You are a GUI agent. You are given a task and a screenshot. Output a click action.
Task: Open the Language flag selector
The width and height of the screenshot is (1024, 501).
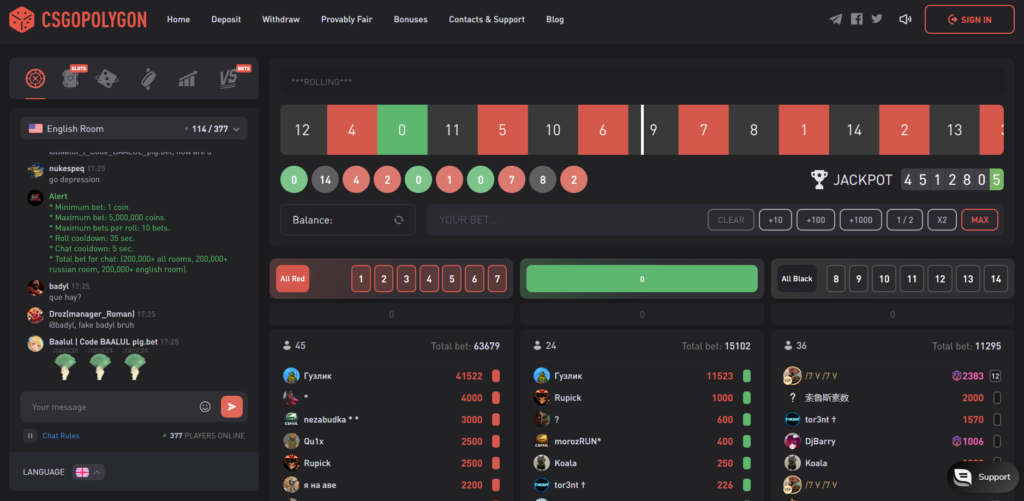[88, 472]
